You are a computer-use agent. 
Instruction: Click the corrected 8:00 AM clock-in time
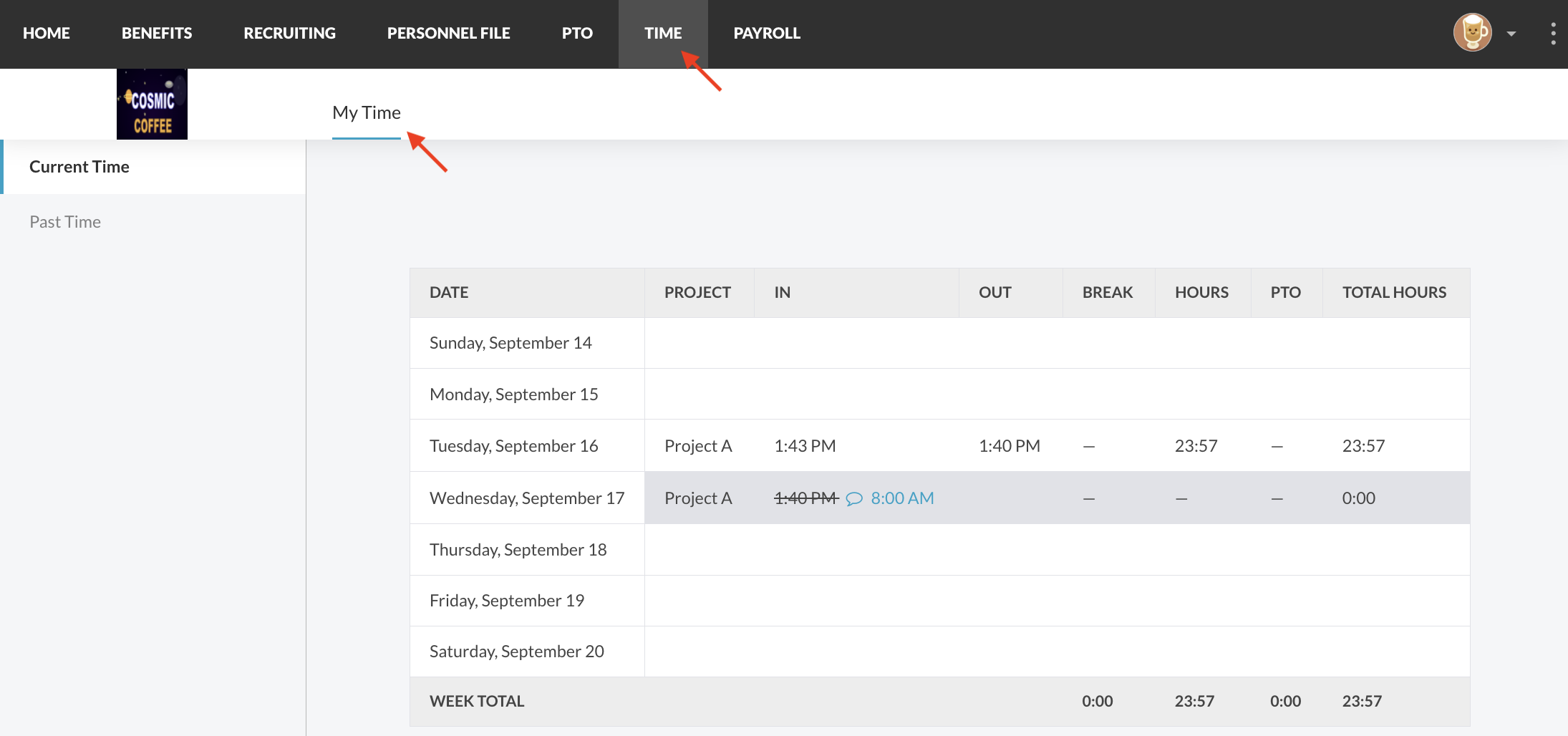(902, 498)
